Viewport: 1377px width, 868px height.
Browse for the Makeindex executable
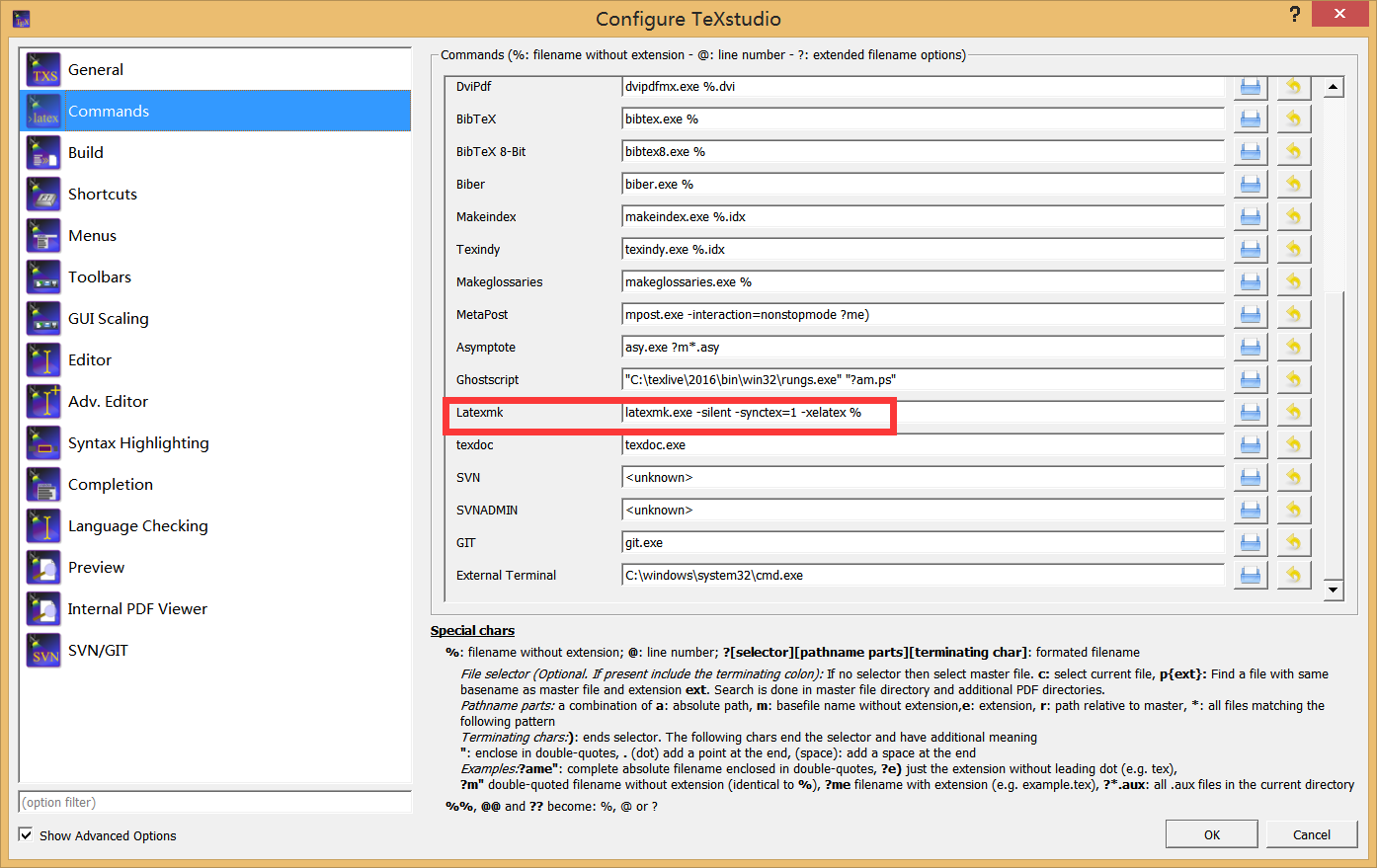tap(1250, 217)
